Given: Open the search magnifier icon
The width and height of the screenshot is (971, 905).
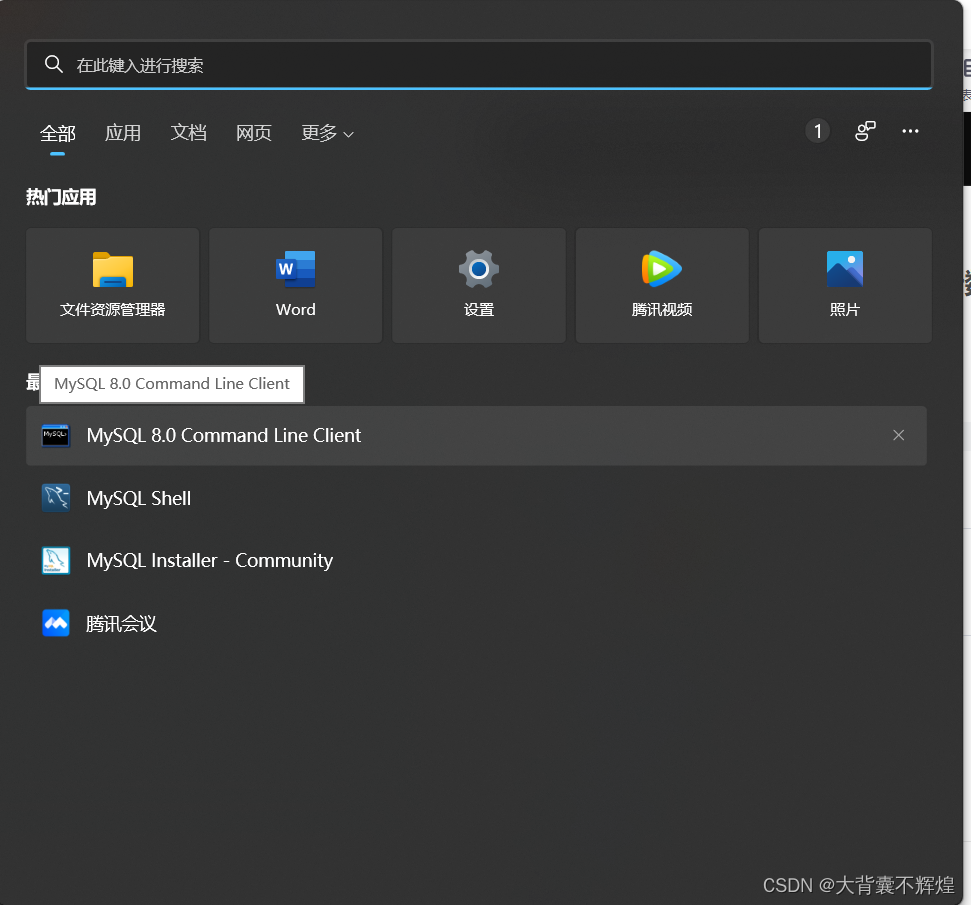Looking at the screenshot, I should tap(54, 64).
